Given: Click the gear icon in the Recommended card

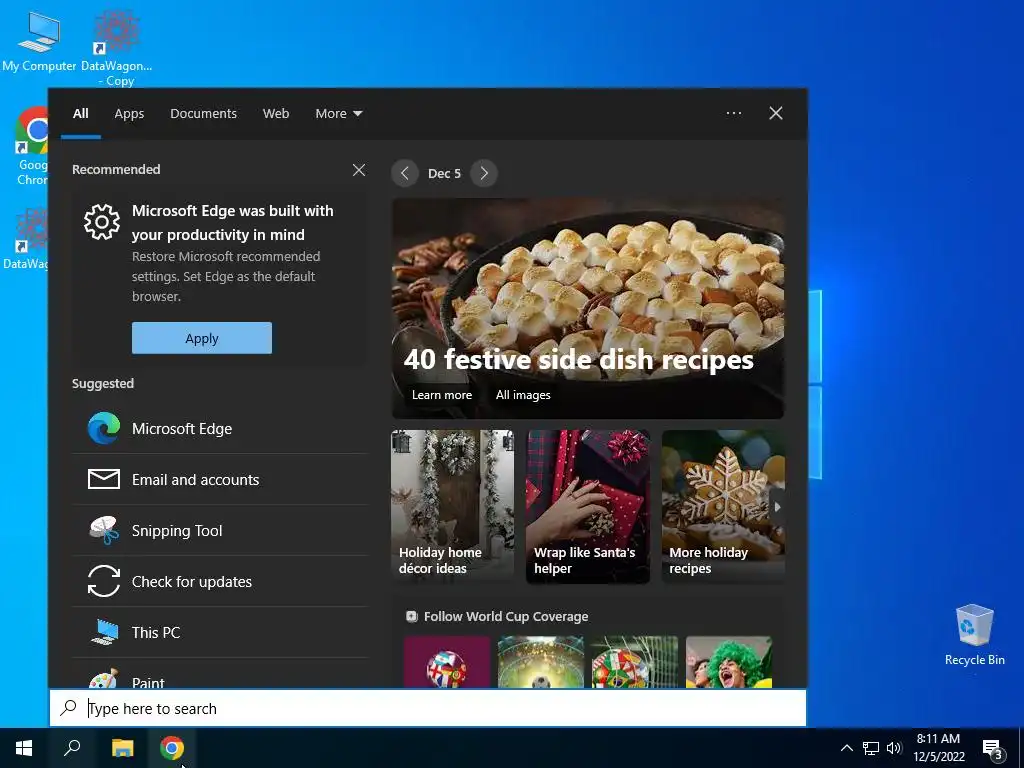Looking at the screenshot, I should click(102, 222).
